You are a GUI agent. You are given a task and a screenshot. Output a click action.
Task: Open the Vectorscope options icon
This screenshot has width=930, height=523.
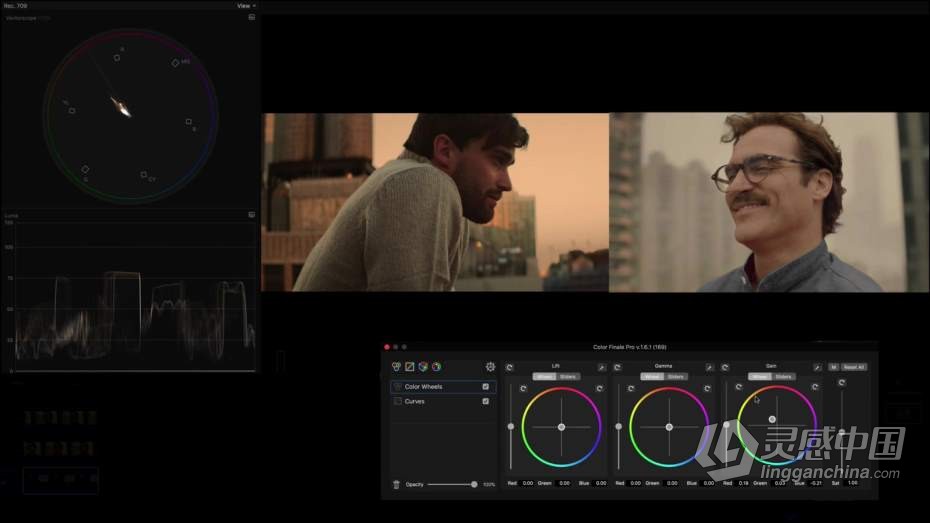[251, 18]
